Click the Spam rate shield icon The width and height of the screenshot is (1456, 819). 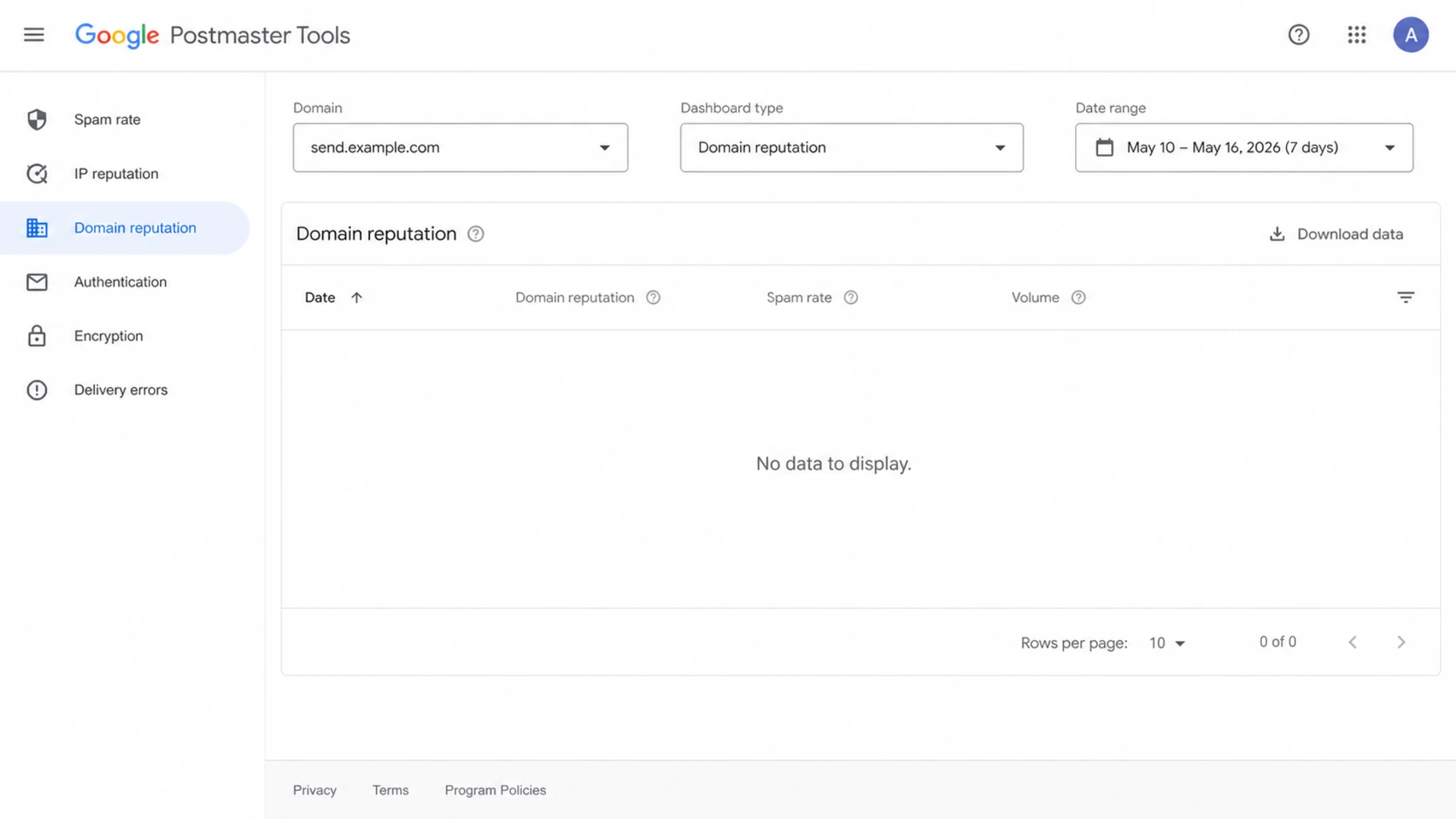36,120
